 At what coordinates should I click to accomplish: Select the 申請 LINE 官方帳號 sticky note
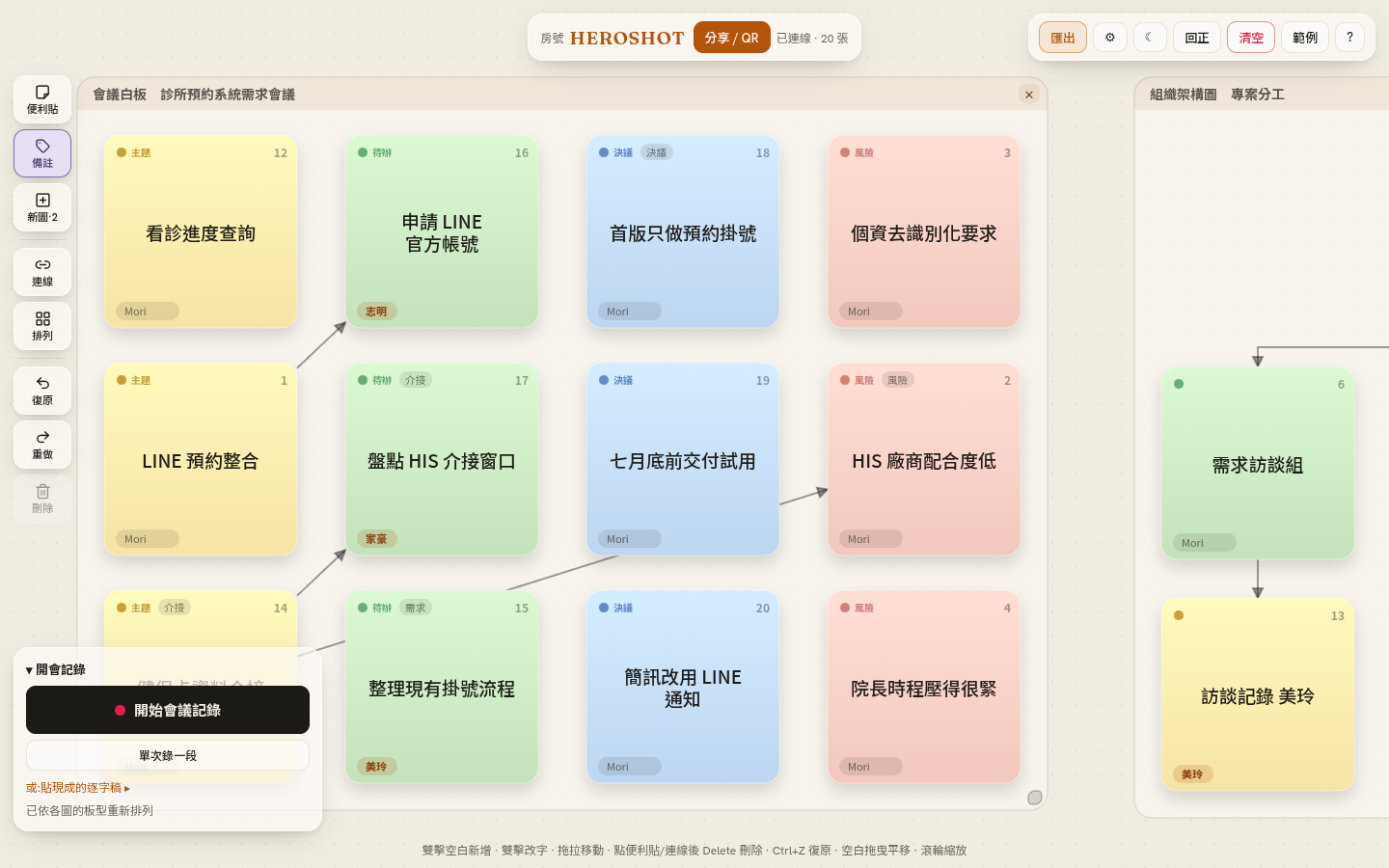442,231
